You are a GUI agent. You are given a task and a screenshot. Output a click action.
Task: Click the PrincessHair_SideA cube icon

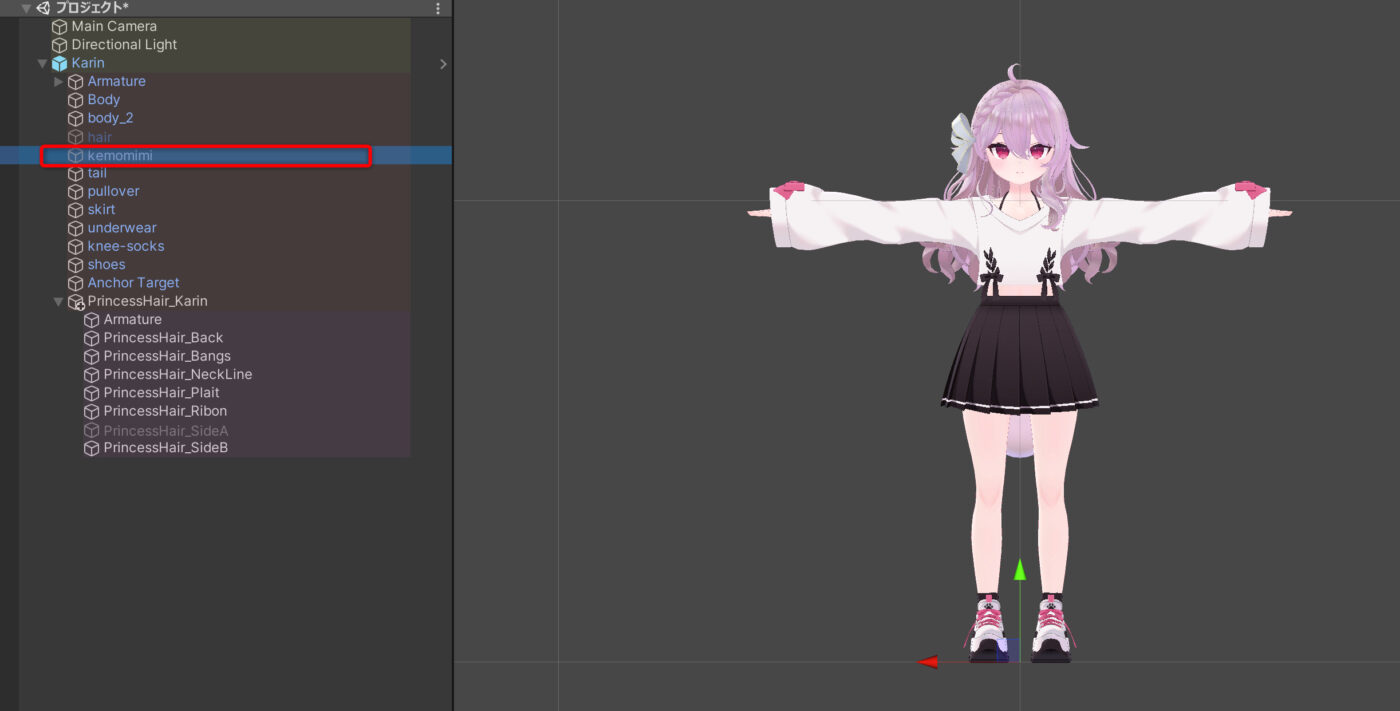click(92, 430)
